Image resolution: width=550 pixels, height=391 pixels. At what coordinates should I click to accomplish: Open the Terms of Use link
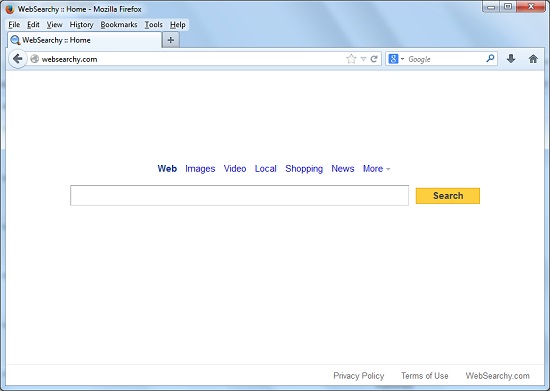[424, 376]
